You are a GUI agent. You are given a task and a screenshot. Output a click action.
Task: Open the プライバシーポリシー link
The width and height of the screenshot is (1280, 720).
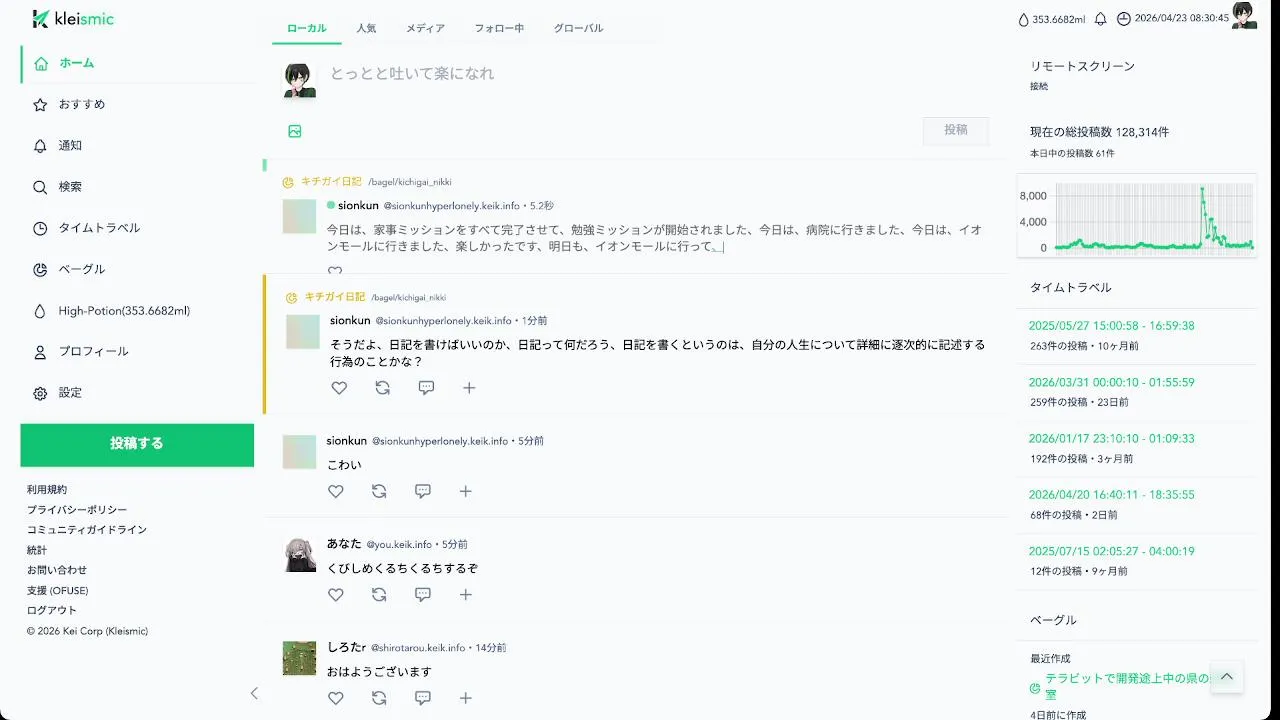point(77,510)
